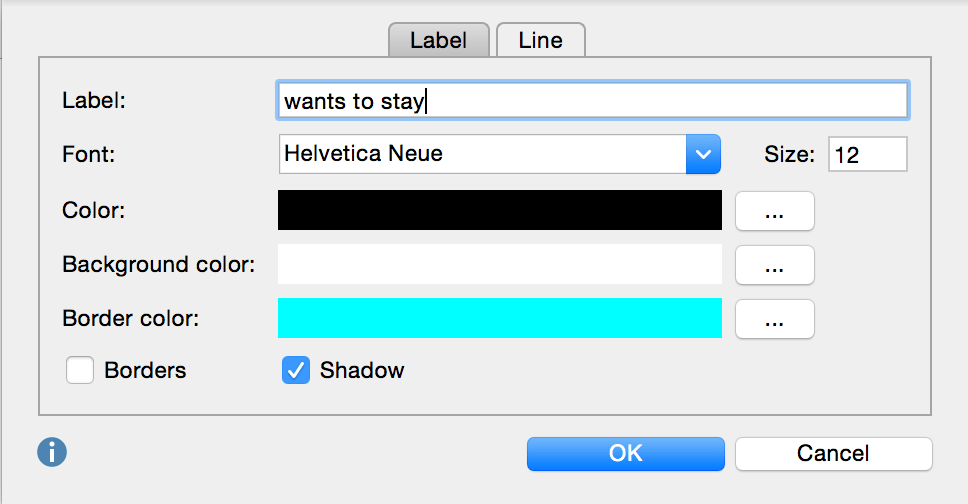Click the Helvetica Neue font combo box
The width and height of the screenshot is (968, 504).
[x=499, y=154]
